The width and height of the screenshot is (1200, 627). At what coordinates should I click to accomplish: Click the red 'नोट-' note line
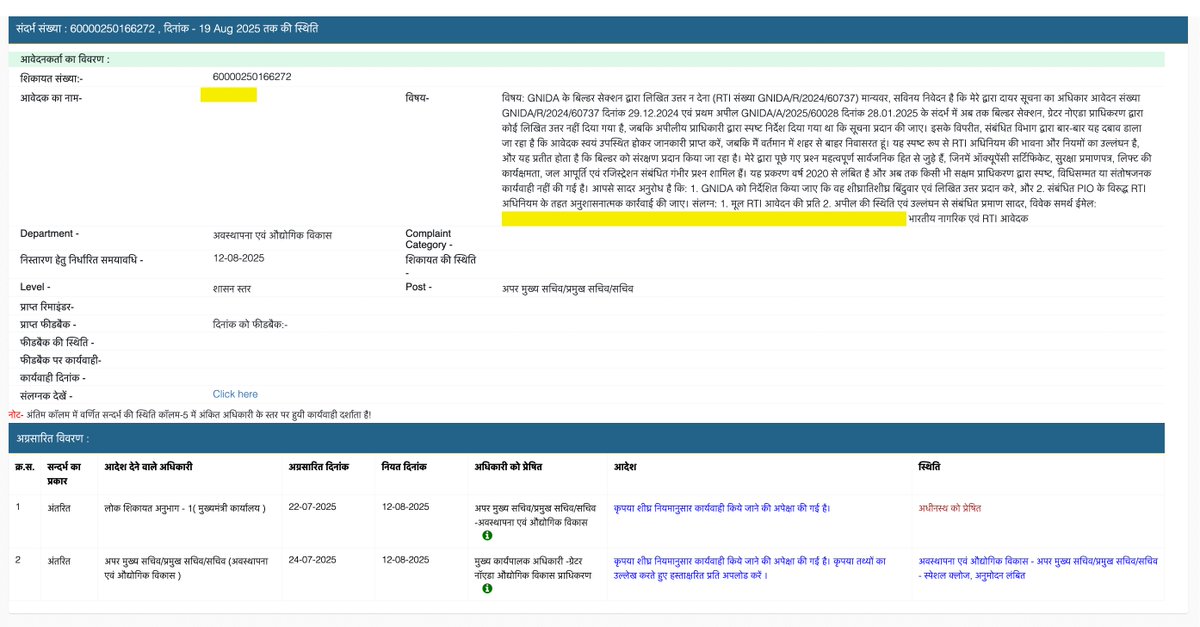click(189, 413)
